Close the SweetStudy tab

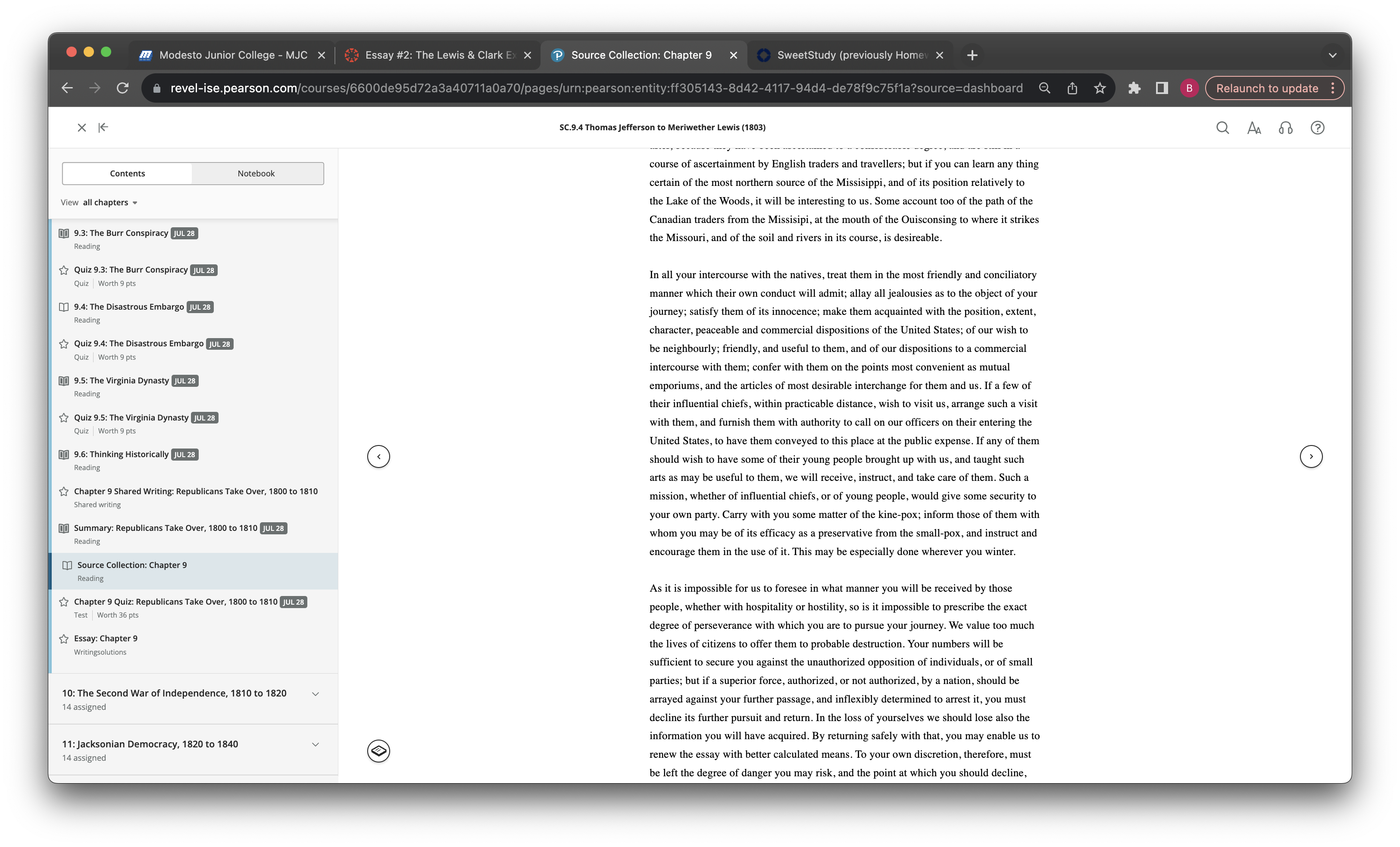tap(940, 55)
